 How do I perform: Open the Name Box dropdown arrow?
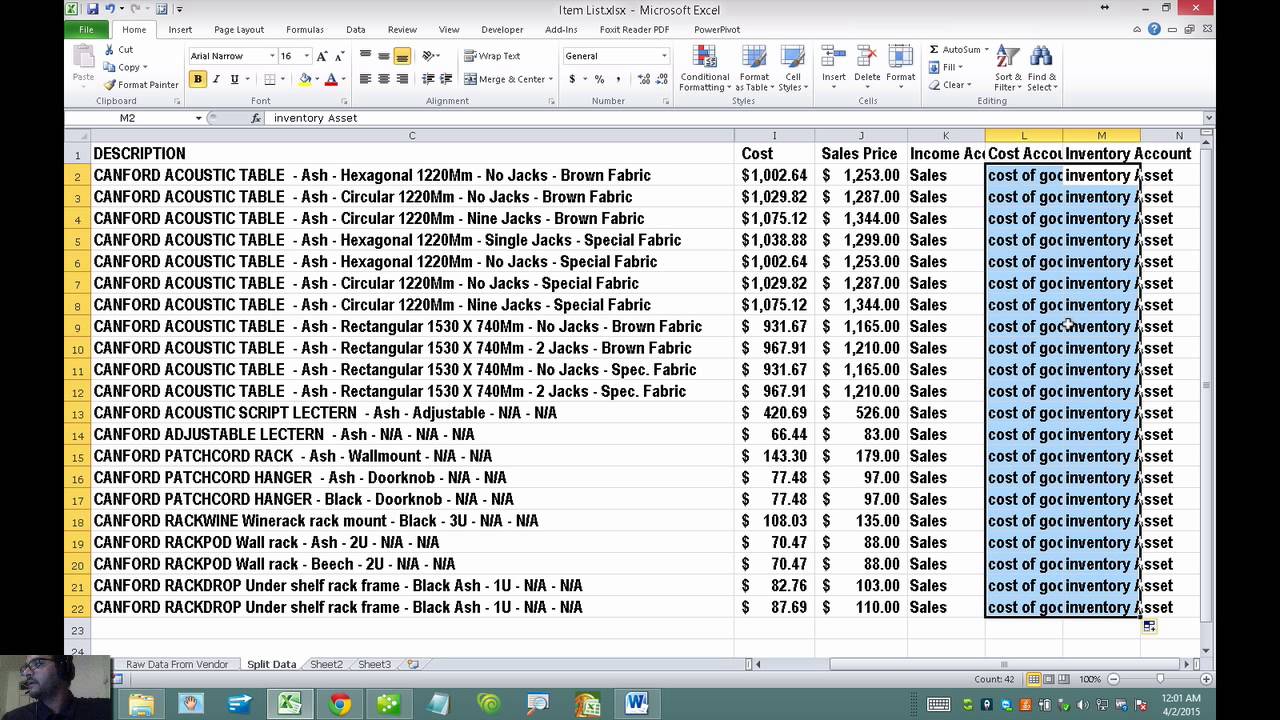click(198, 118)
